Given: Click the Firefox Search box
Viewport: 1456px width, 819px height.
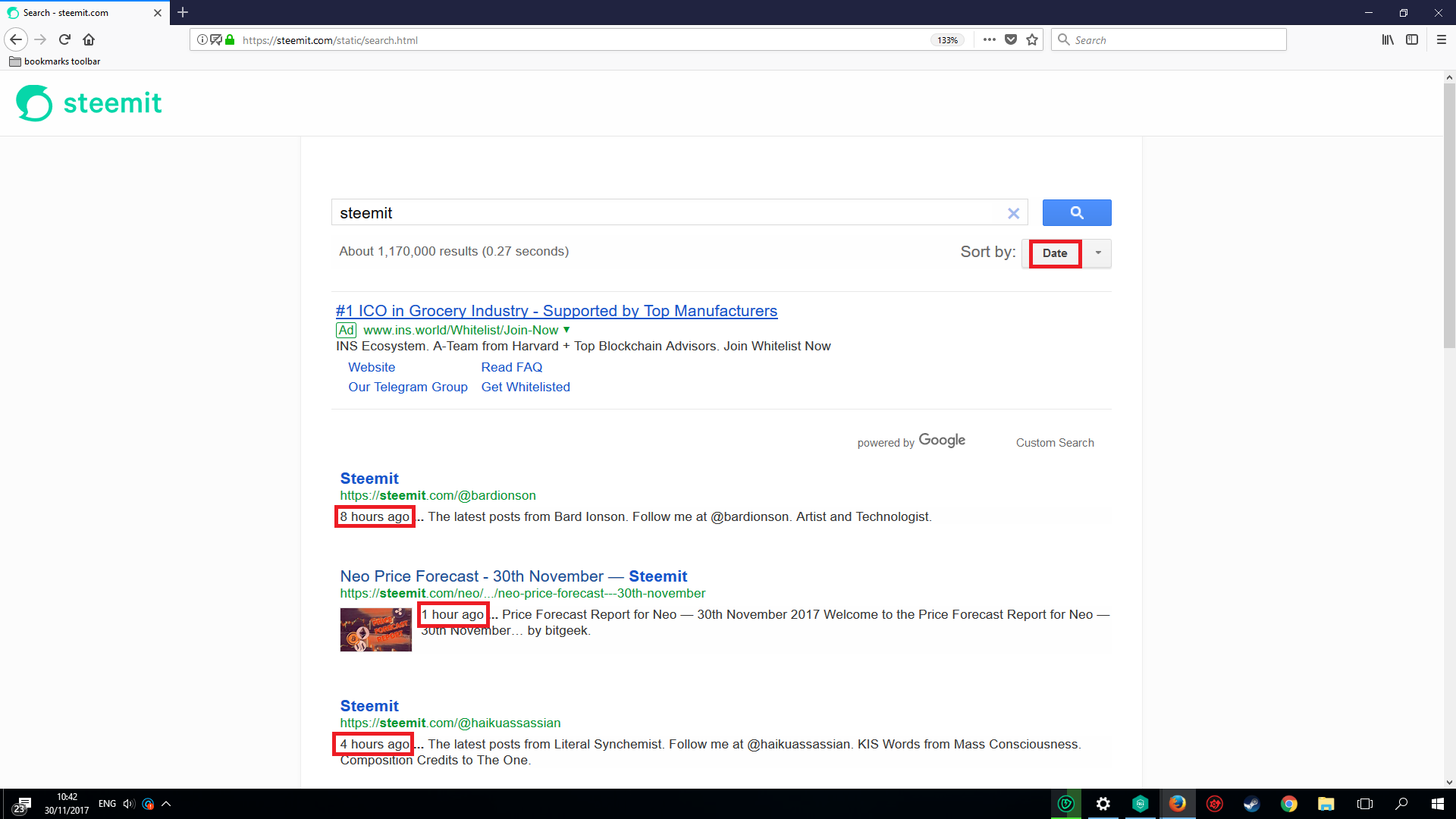Looking at the screenshot, I should tap(1169, 39).
